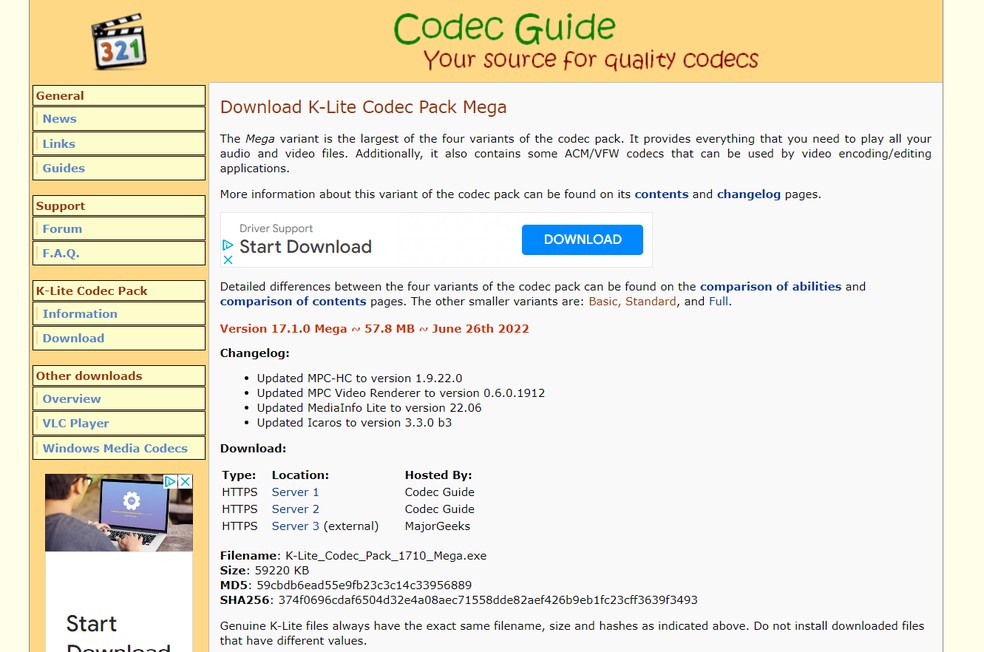Go to the K-Lite Download menu item
The width and height of the screenshot is (984, 652).
coord(119,338)
